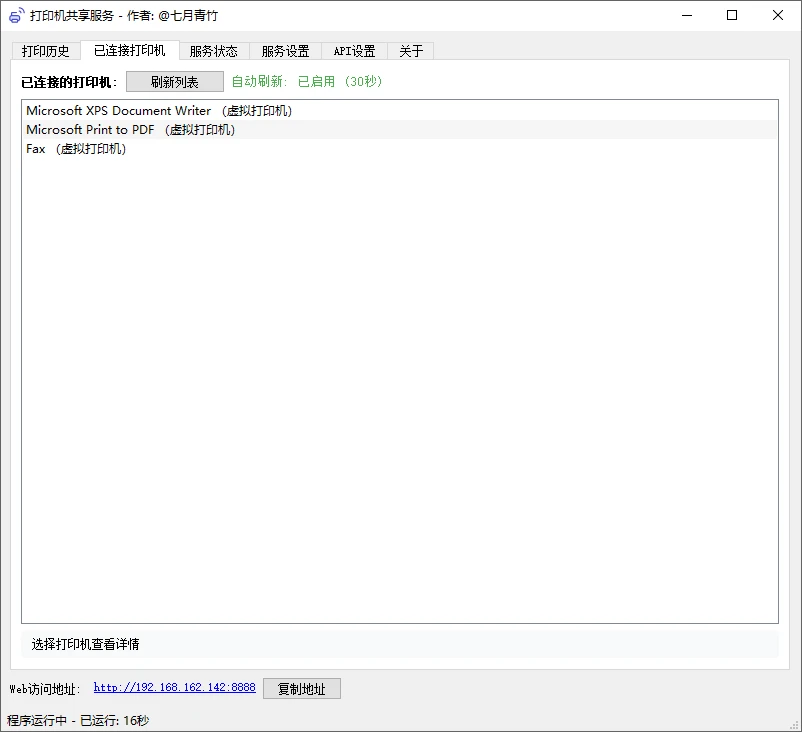Click the Web访问地址 label
Viewport: 802px width, 732px height.
[x=47, y=688]
